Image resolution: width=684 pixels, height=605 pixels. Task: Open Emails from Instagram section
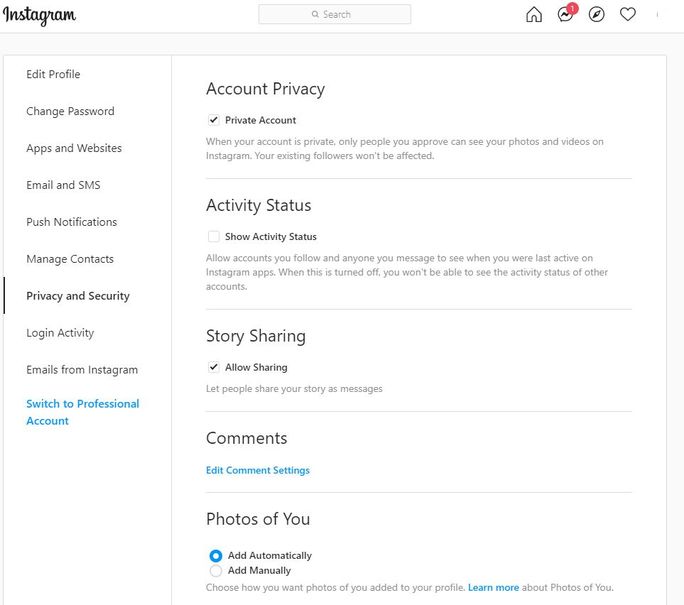point(82,370)
